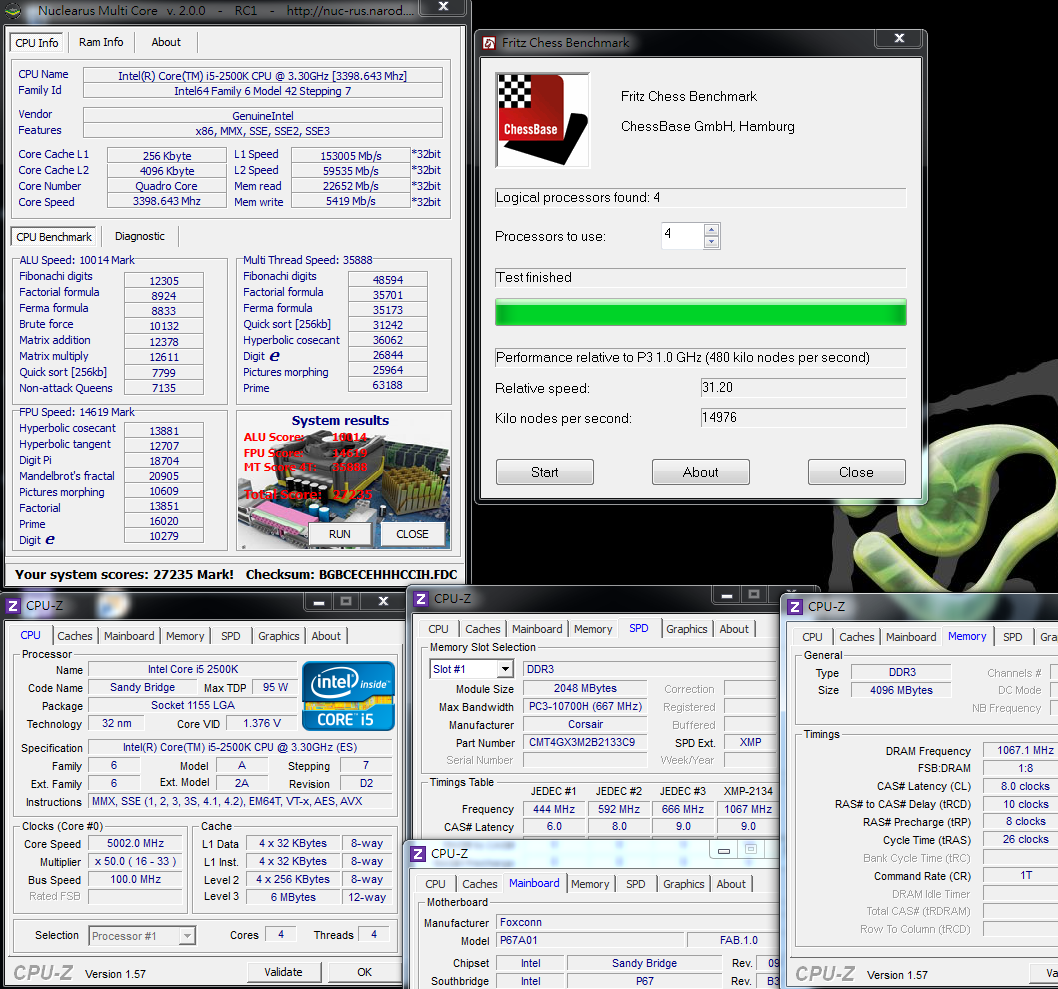Select Memory tab in Mainboard CPU-Z window

(590, 884)
